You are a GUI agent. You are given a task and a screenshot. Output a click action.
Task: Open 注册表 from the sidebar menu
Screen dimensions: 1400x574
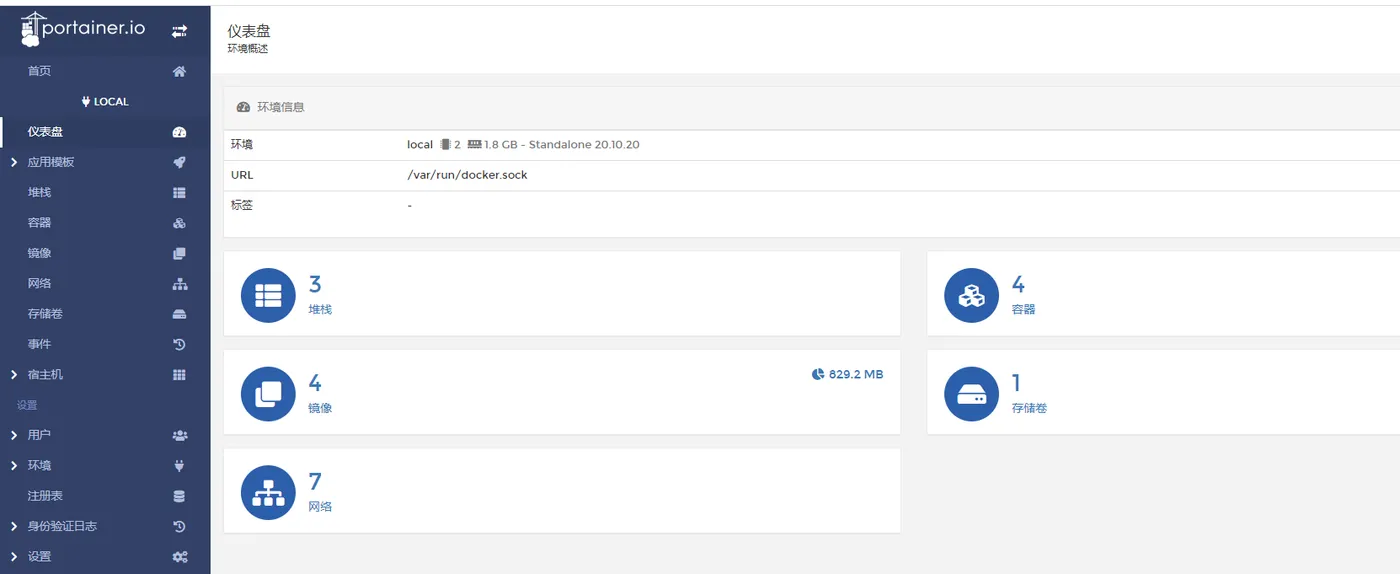coord(45,496)
